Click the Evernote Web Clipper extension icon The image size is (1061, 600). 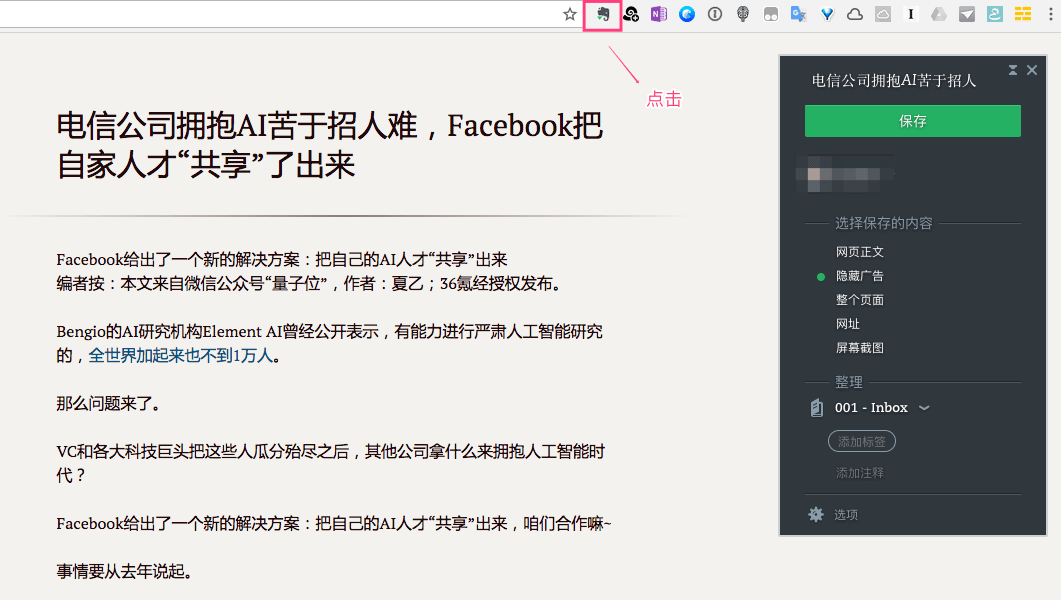[x=603, y=14]
